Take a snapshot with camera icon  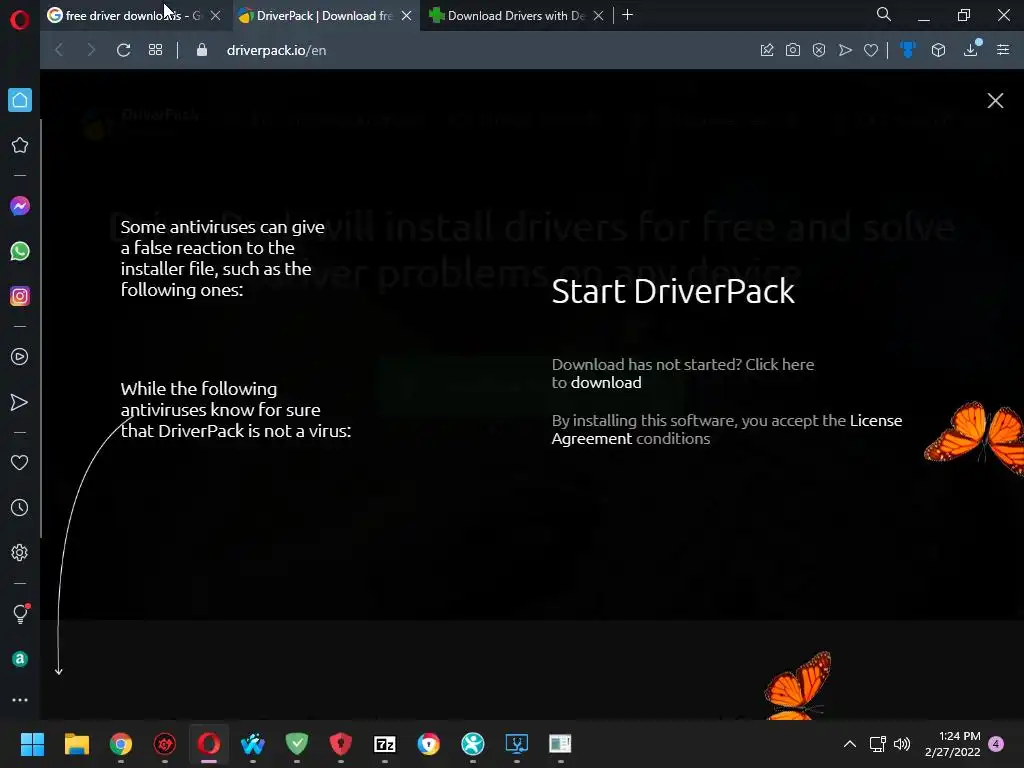pos(793,50)
